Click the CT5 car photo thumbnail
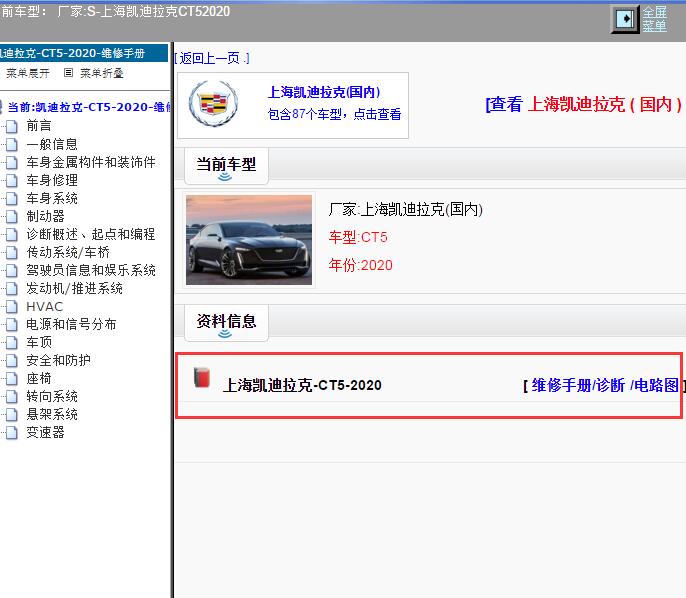686x598 pixels. click(x=249, y=240)
